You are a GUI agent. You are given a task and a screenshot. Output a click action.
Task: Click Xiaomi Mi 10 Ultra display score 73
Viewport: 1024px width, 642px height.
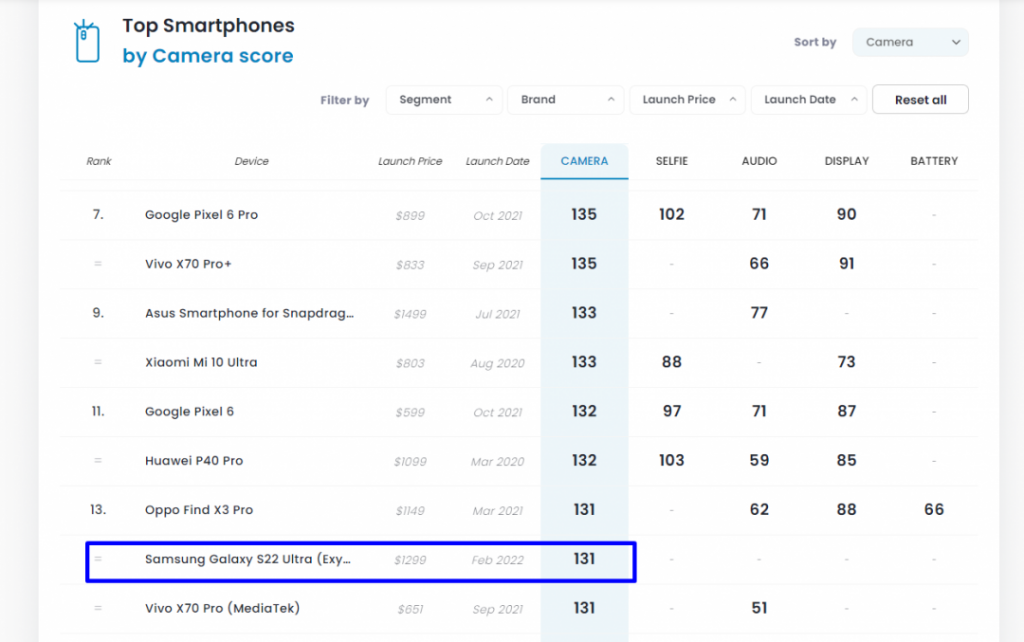[846, 362]
